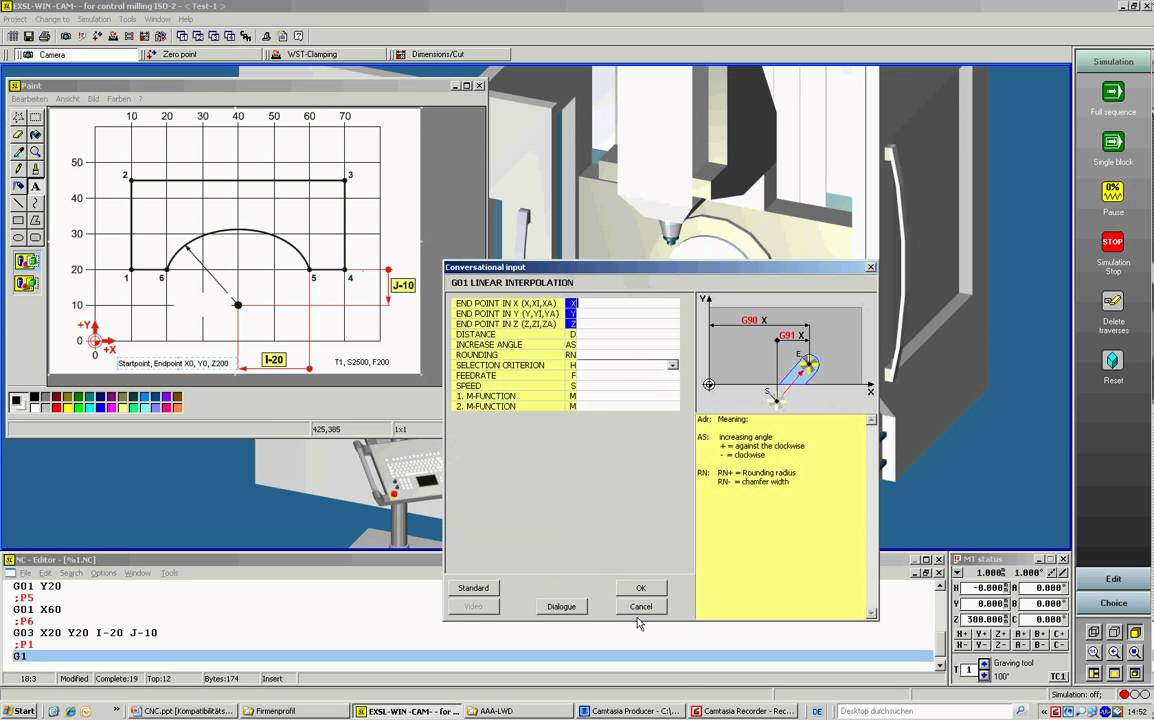Image resolution: width=1154 pixels, height=720 pixels.
Task: Decrease tool number with down arrow
Action: click(x=984, y=675)
